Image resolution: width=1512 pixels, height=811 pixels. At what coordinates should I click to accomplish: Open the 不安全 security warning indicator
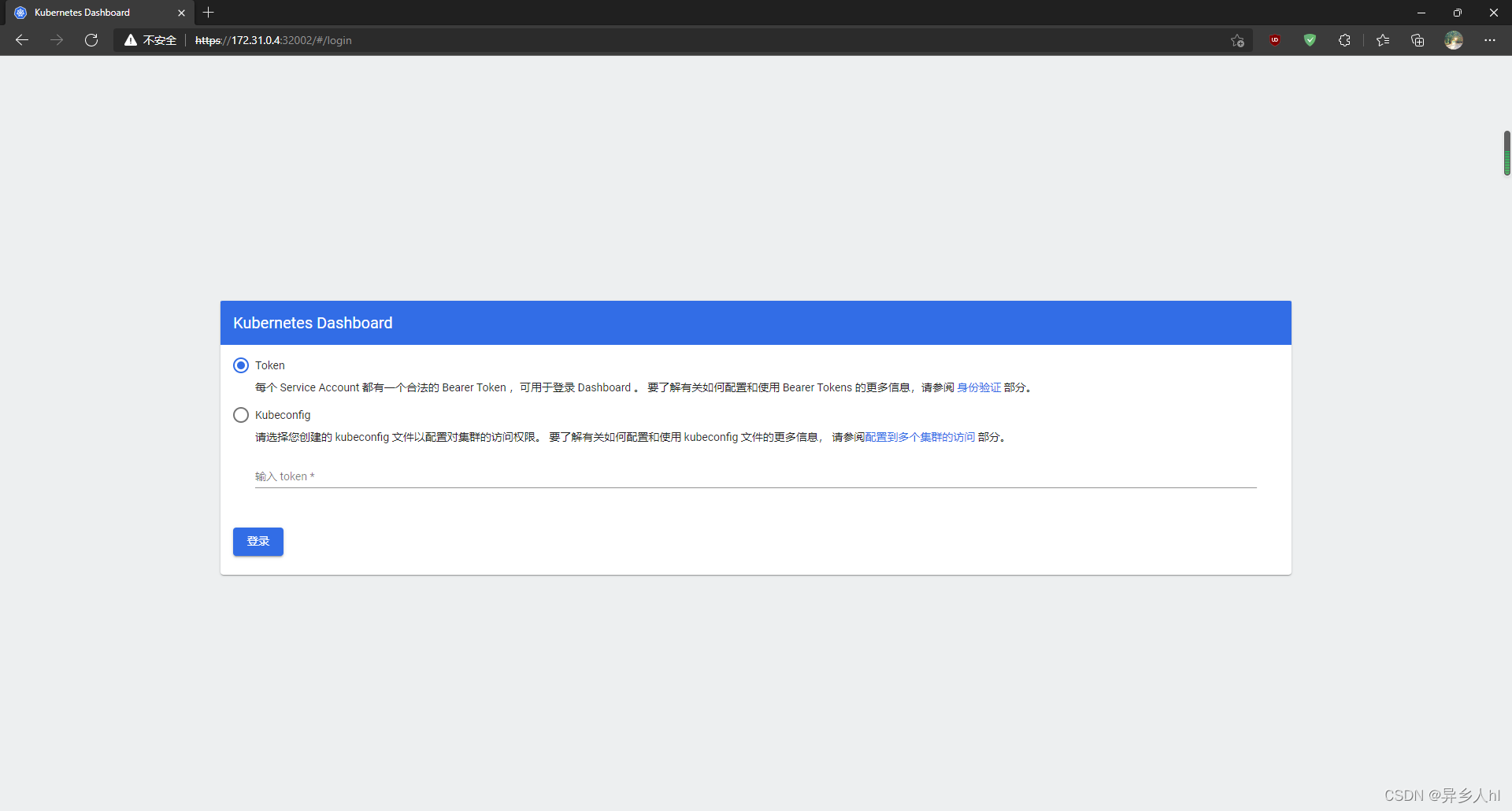[150, 40]
